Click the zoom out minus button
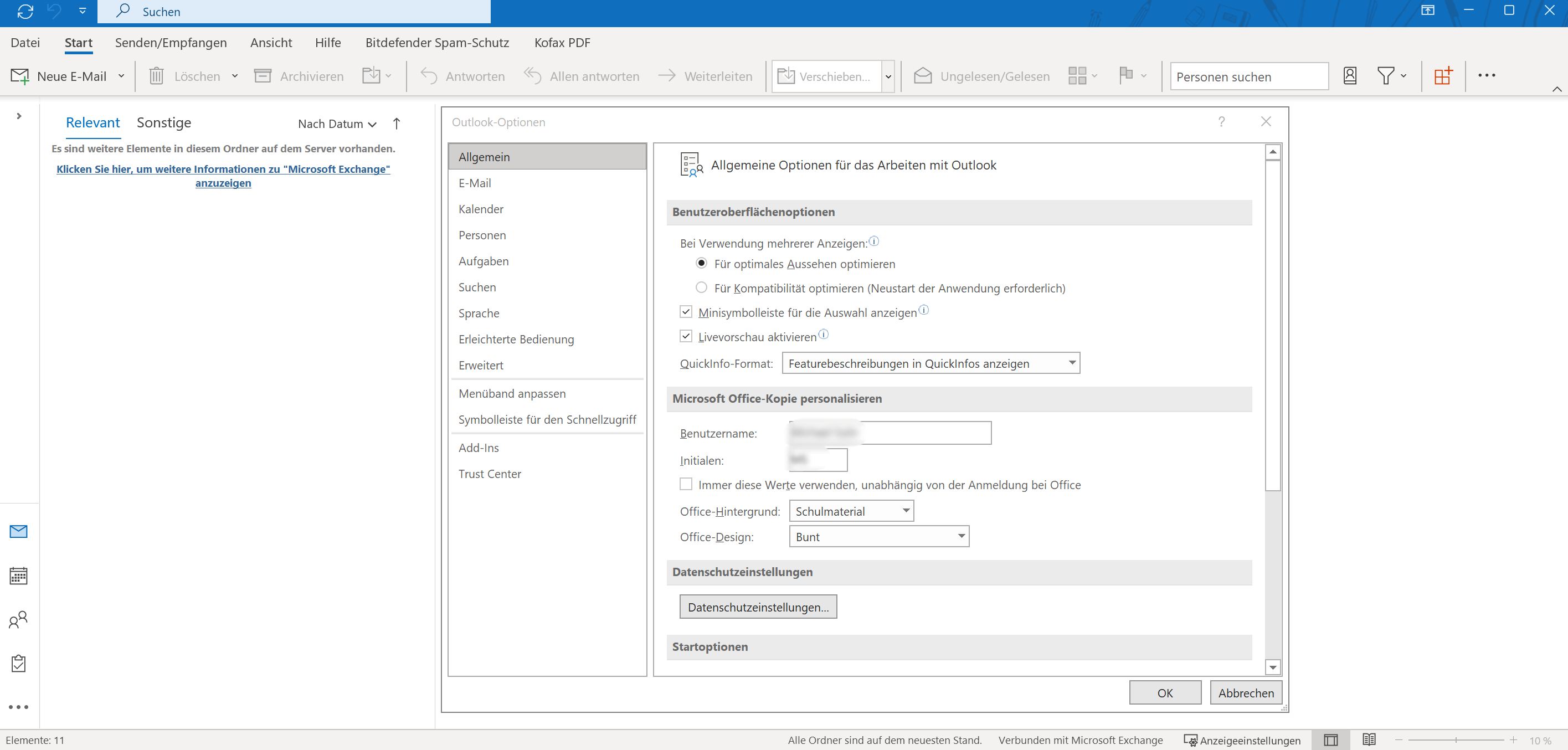This screenshot has height=750, width=1568. (1399, 740)
